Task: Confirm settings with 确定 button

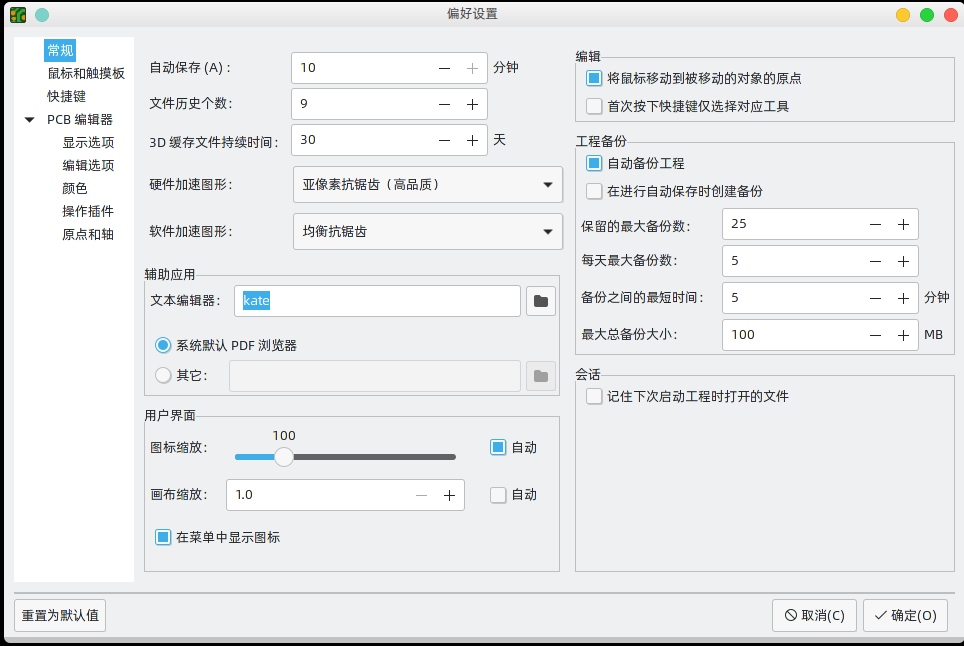Action: click(904, 615)
